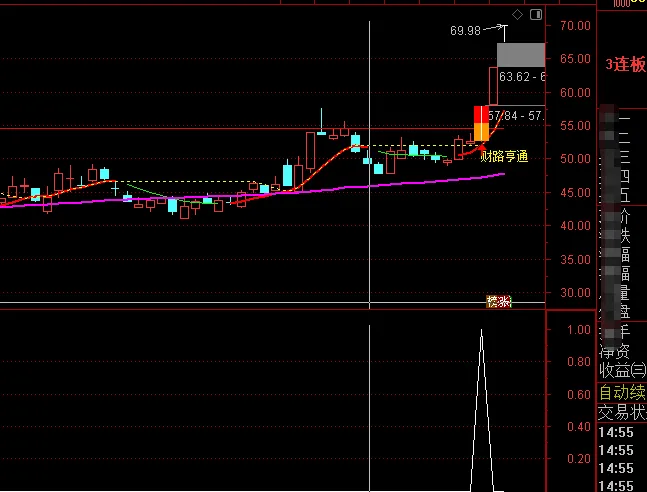
Task: Click the 60.00 price axis label
Action: [x=575, y=92]
